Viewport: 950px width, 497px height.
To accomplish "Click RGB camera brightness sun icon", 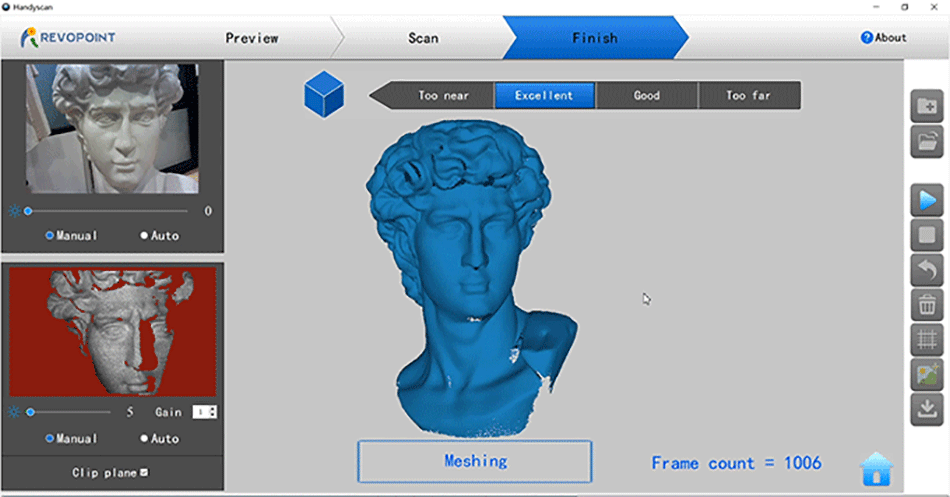I will [15, 211].
